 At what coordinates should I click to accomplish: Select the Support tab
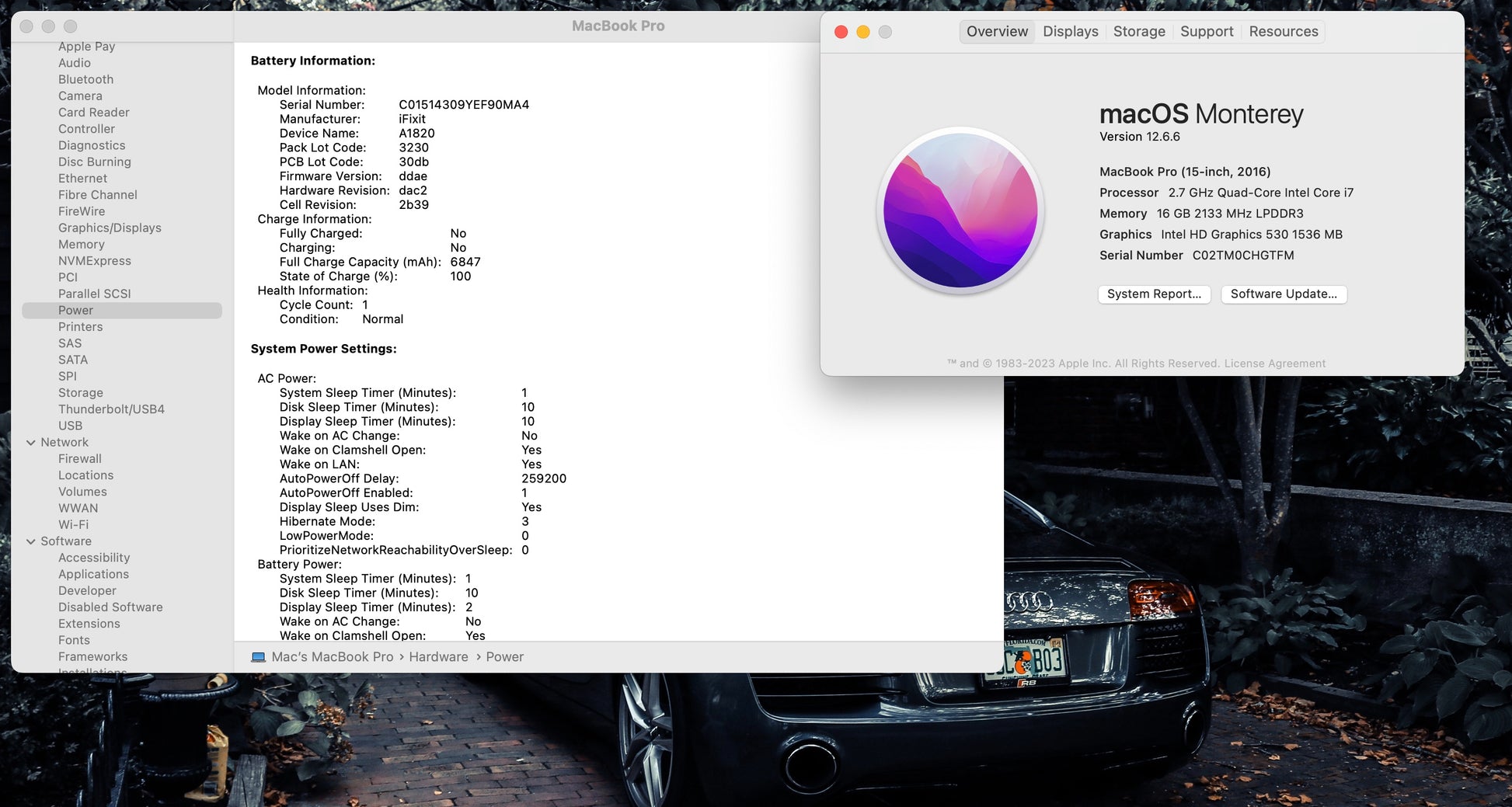pyautogui.click(x=1206, y=32)
